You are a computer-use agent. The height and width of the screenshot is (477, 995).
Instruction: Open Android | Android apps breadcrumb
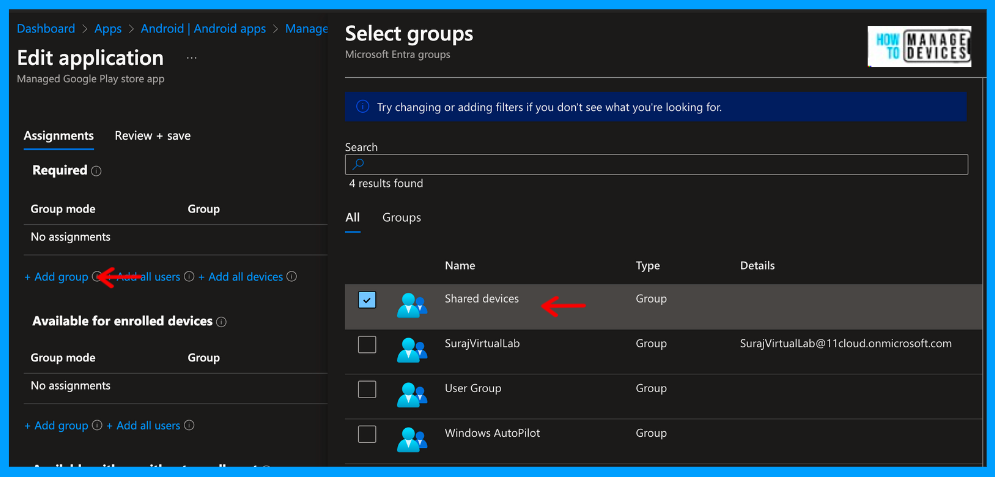click(203, 29)
